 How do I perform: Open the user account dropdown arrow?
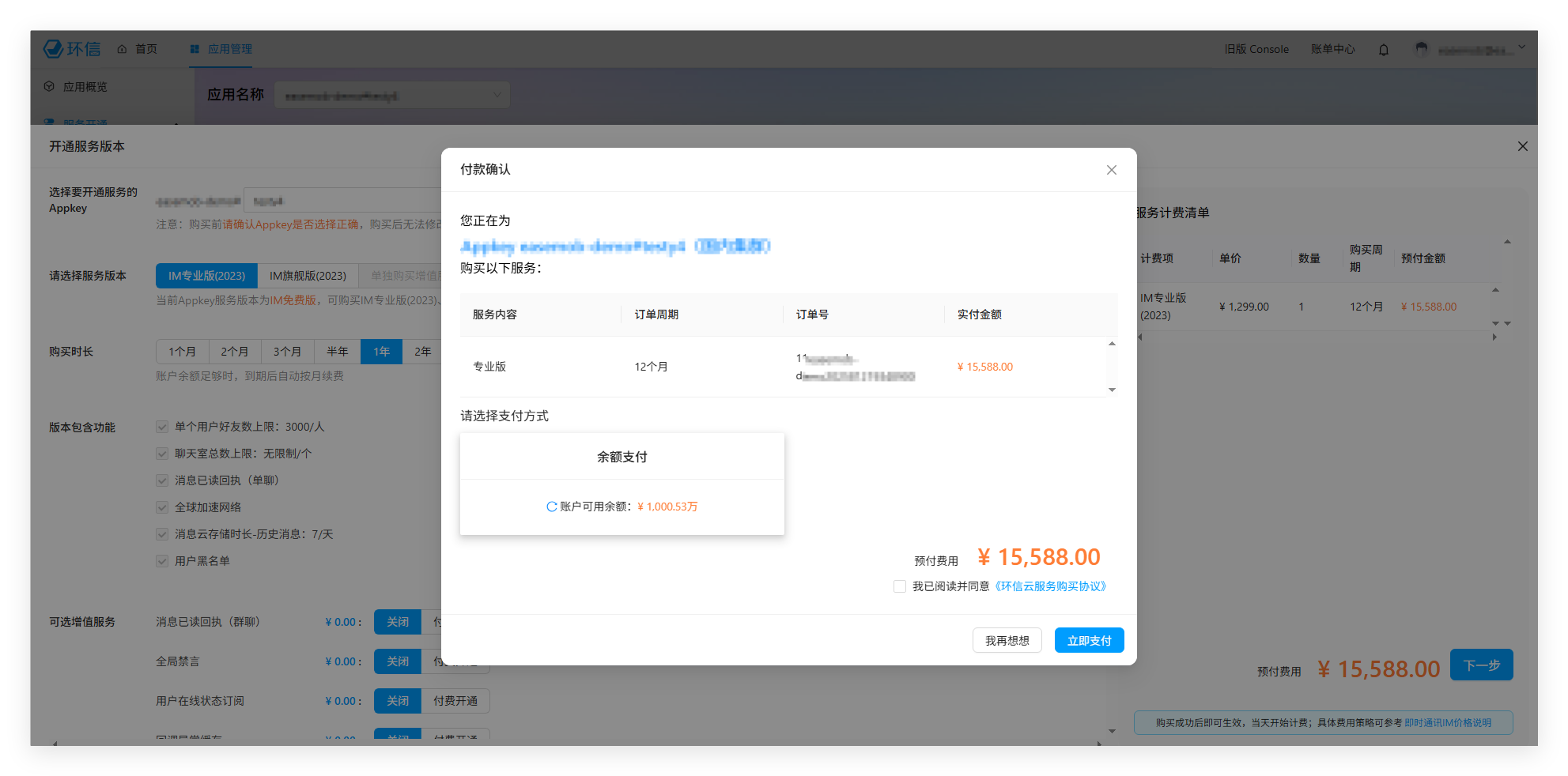pos(1521,47)
